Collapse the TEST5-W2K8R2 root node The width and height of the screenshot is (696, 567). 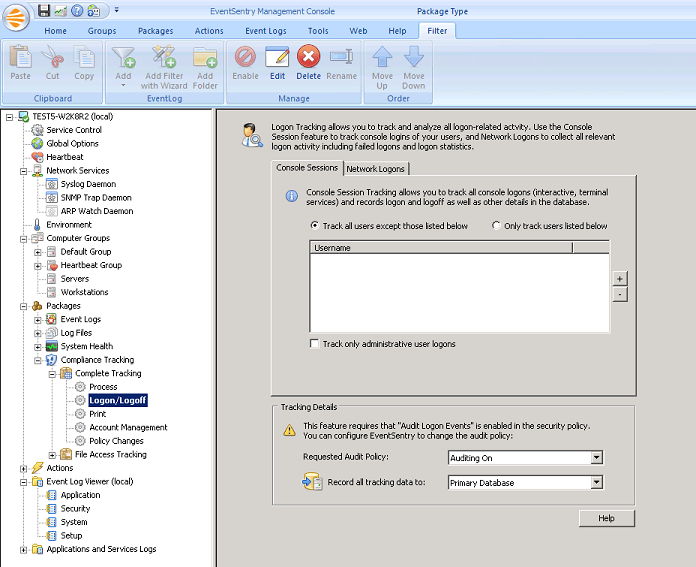pos(9,117)
